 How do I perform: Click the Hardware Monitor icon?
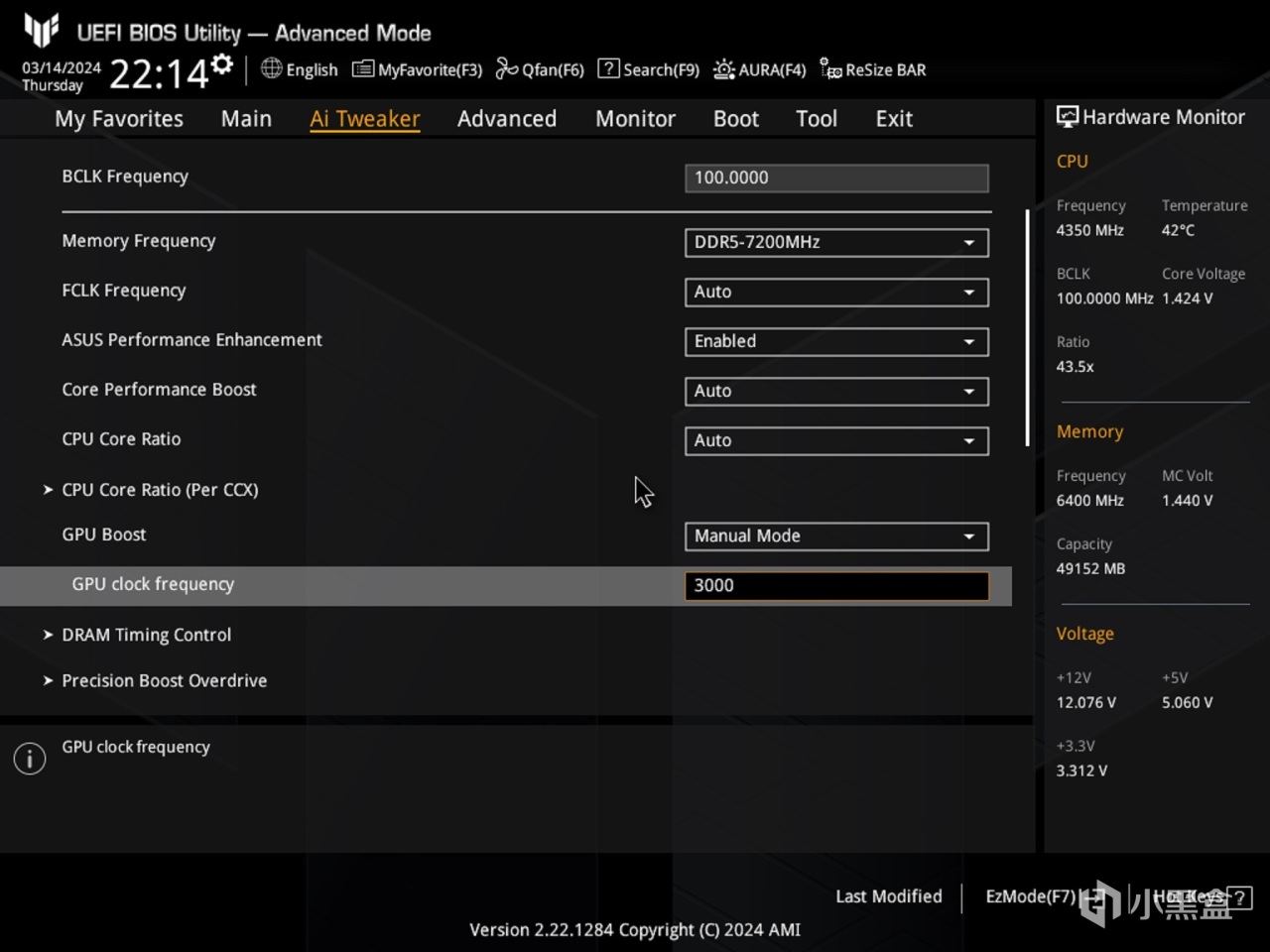click(1068, 117)
